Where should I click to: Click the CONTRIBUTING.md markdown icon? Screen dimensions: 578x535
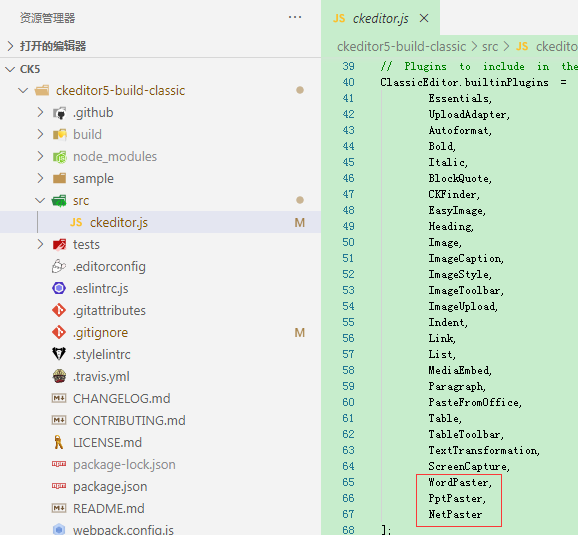[59, 420]
